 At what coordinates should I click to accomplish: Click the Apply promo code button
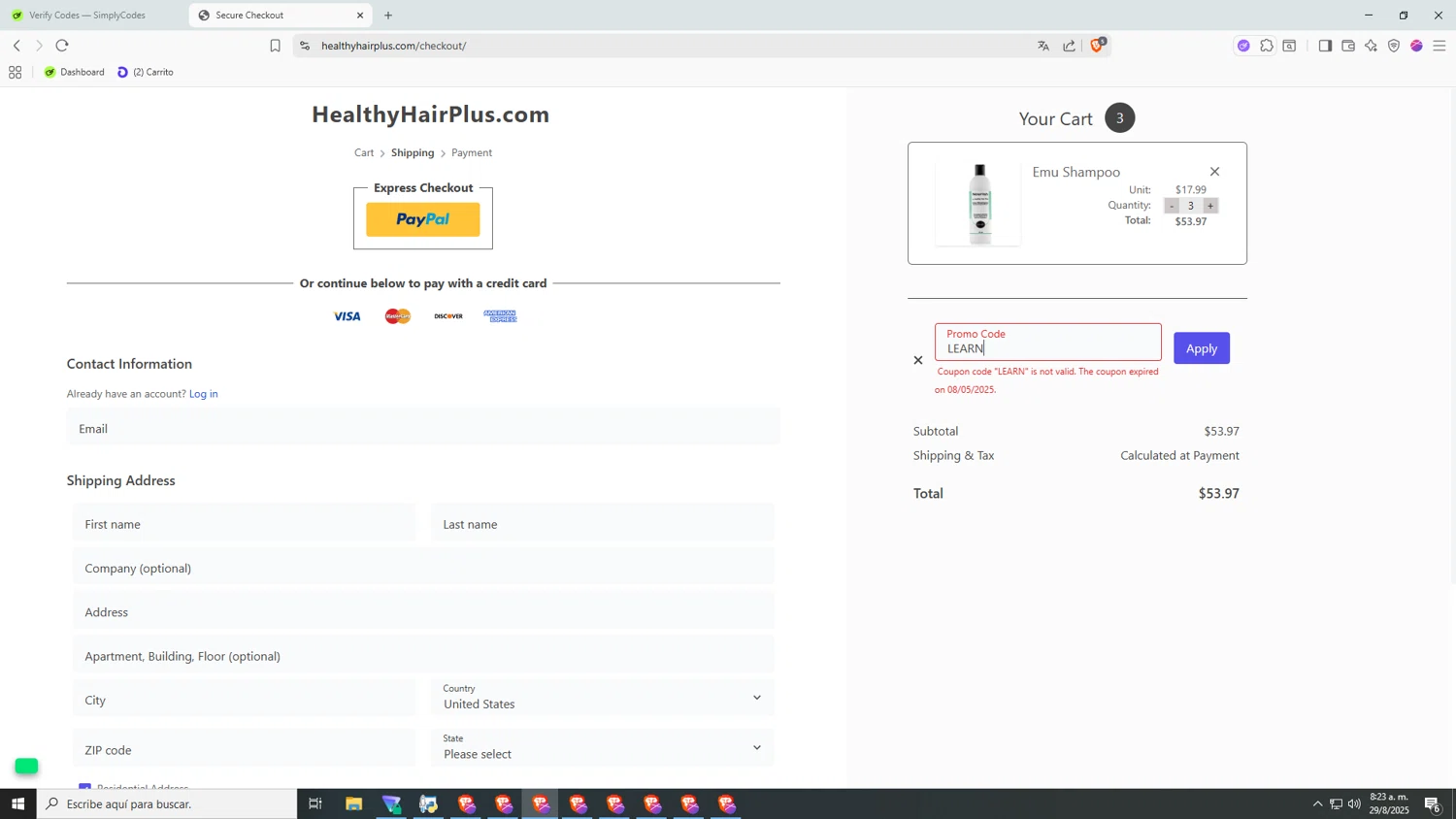(x=1201, y=348)
